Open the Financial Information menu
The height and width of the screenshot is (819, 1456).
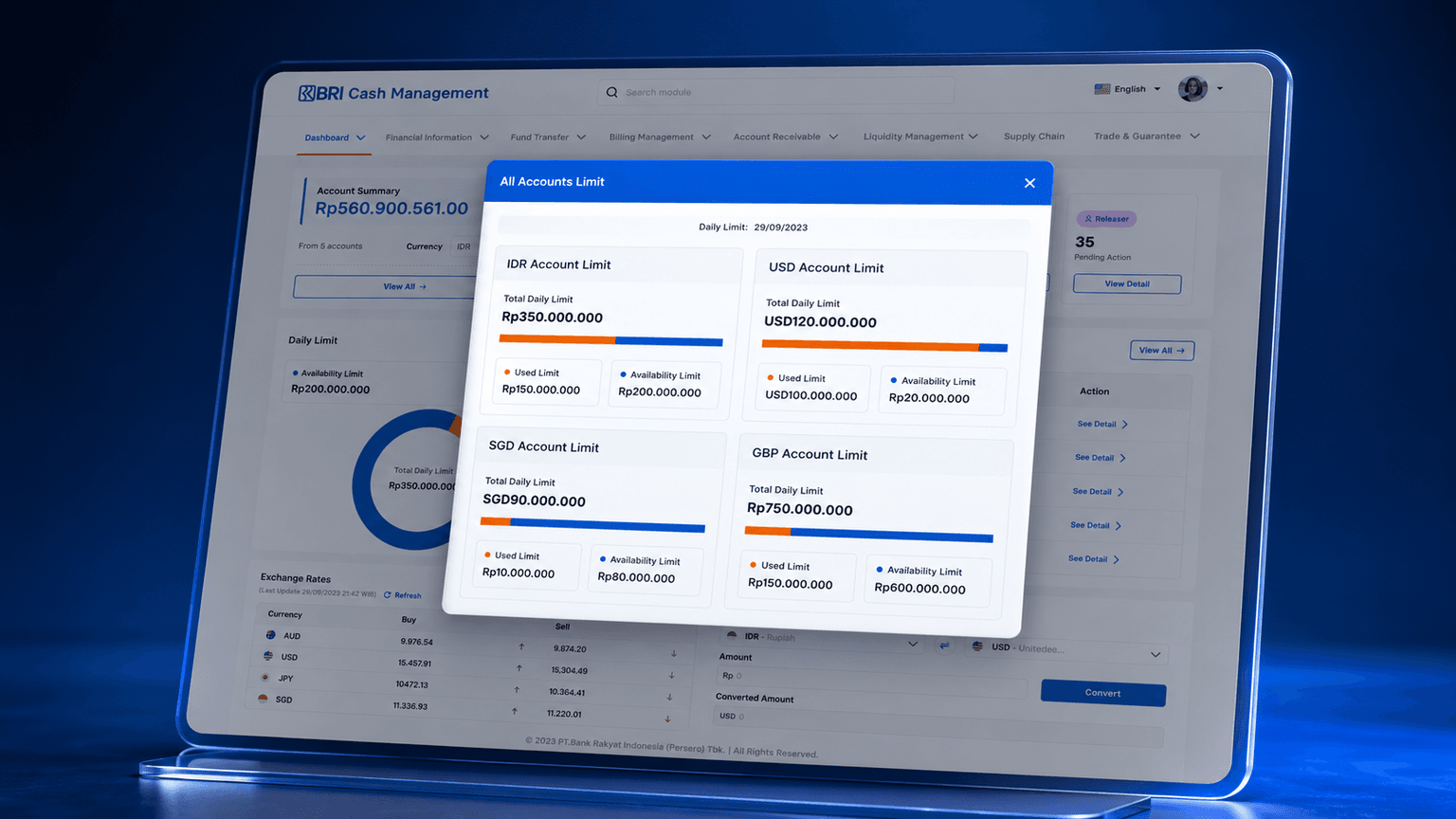(x=437, y=137)
